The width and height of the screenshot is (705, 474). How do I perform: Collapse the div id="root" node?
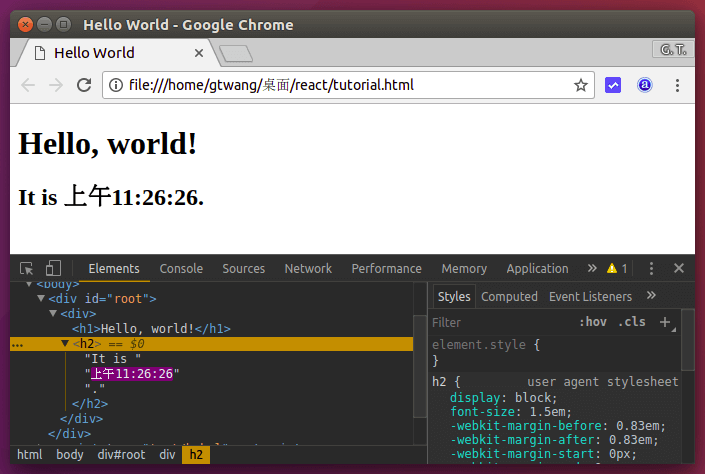tap(41, 298)
